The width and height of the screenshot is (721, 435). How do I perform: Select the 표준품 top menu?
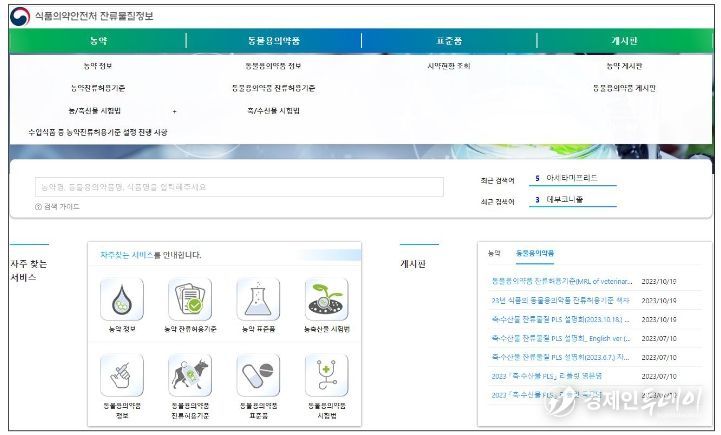(449, 40)
